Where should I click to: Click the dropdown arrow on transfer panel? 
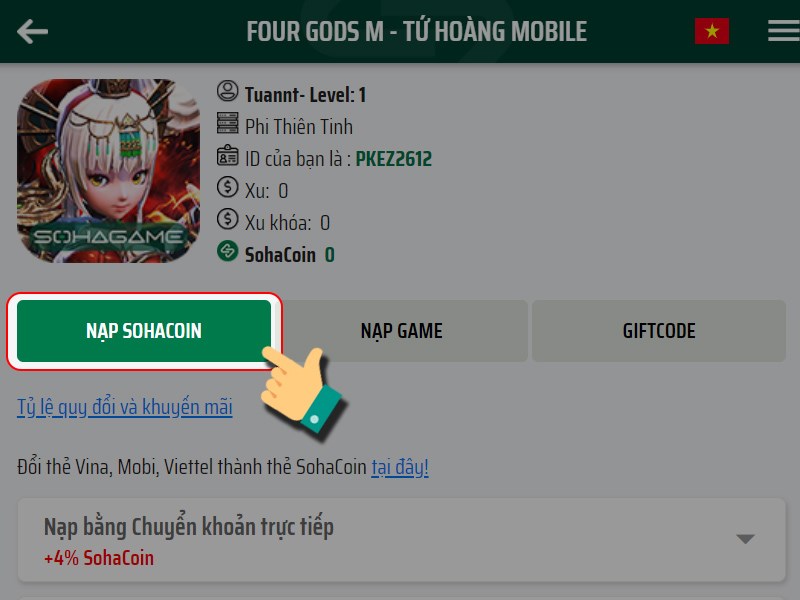coord(745,539)
